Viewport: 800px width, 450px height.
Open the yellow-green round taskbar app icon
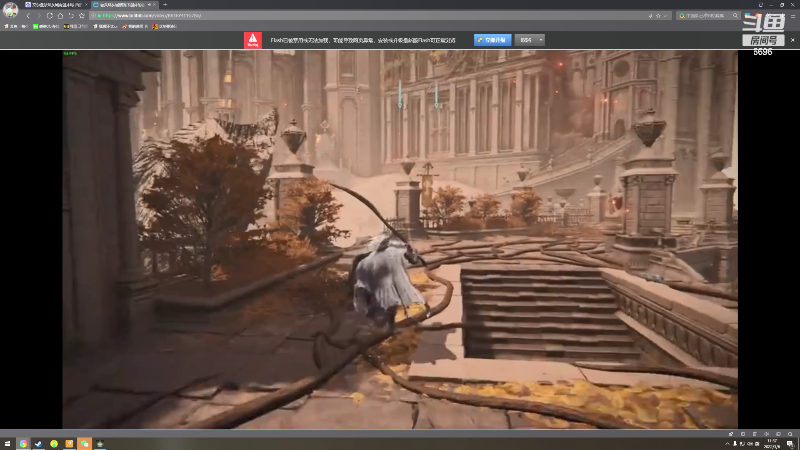click(x=54, y=444)
